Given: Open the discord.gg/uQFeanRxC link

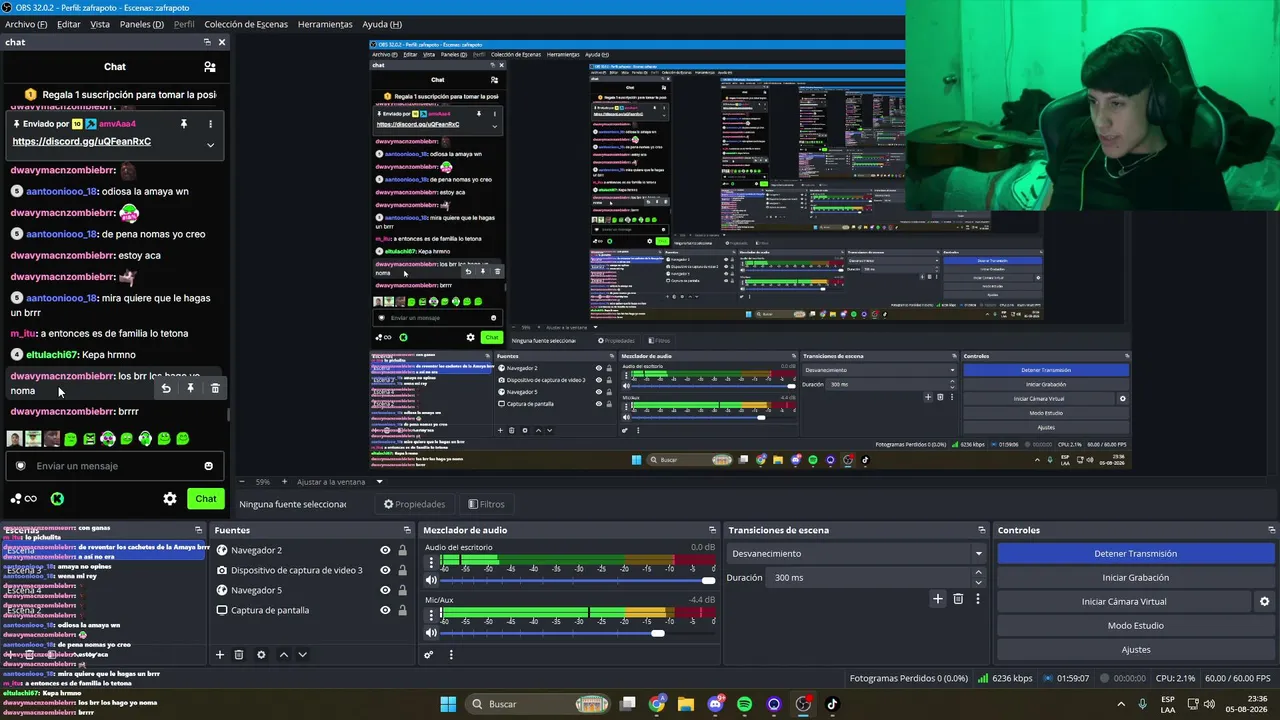Looking at the screenshot, I should [81, 142].
